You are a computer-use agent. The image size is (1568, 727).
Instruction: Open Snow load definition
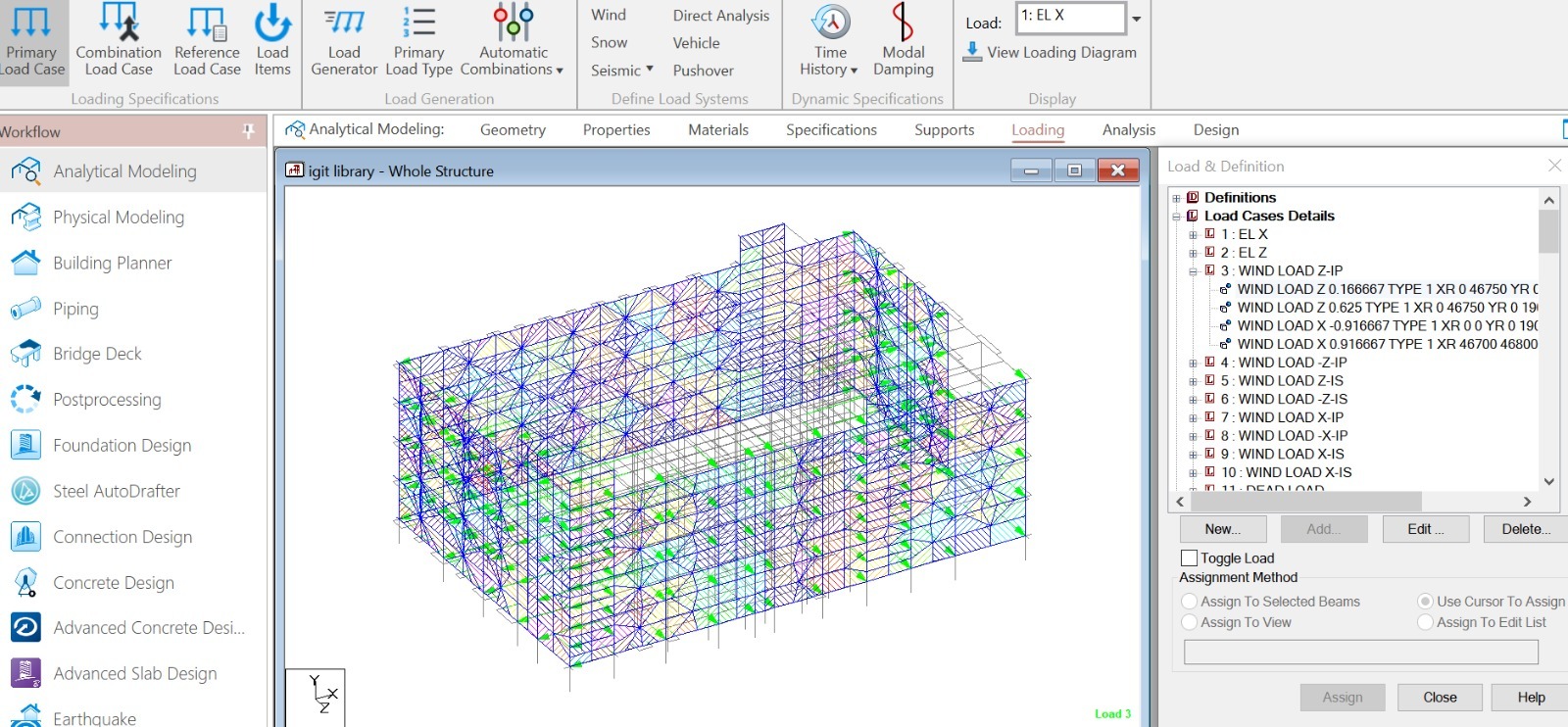pos(609,42)
